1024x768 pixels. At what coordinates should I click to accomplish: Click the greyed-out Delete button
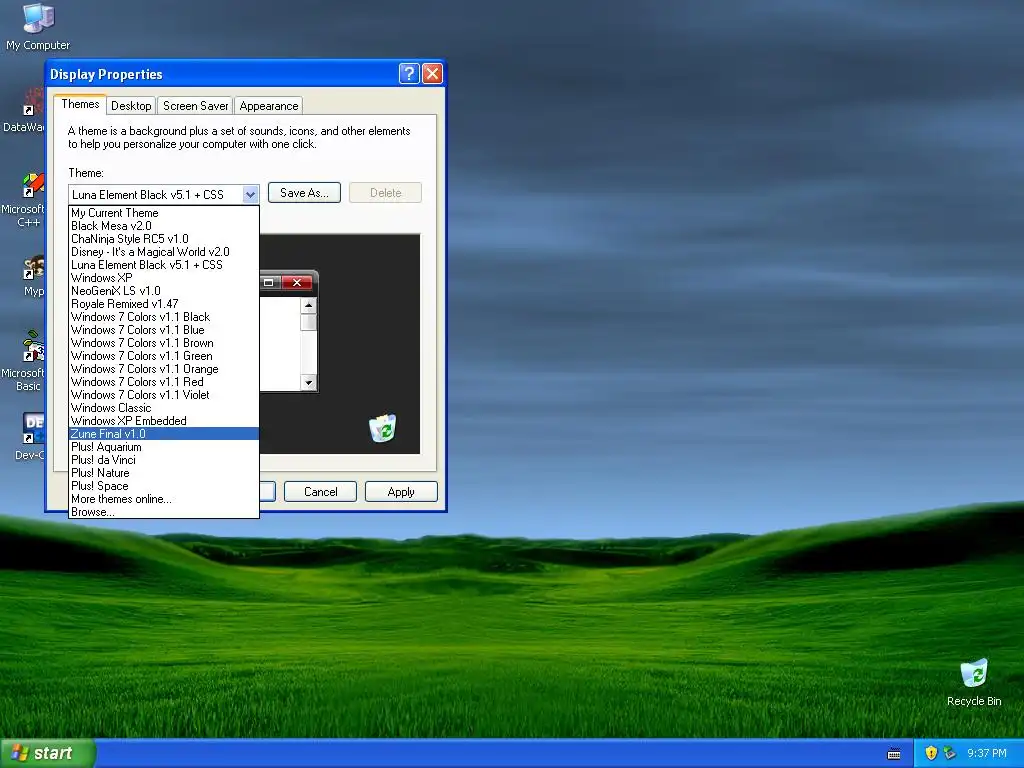click(x=385, y=193)
